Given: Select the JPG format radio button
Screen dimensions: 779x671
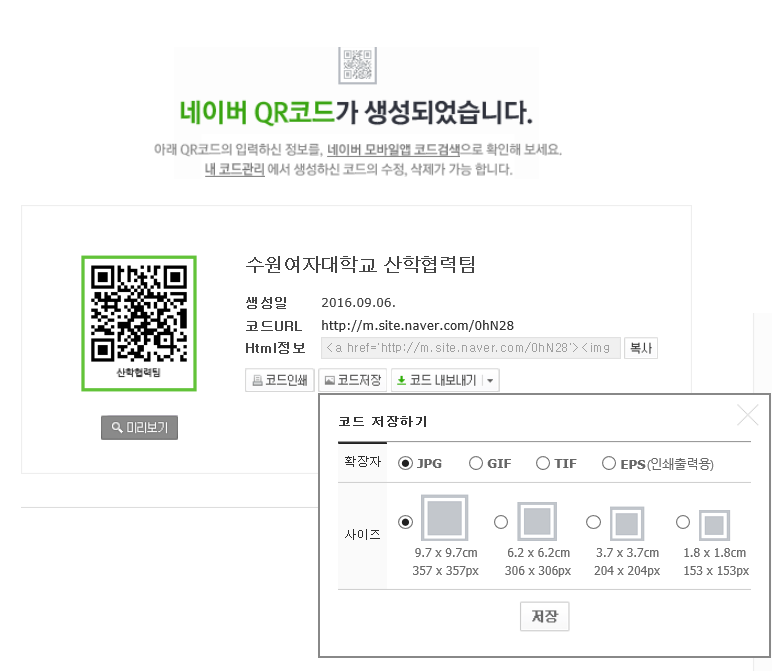Looking at the screenshot, I should [x=405, y=463].
